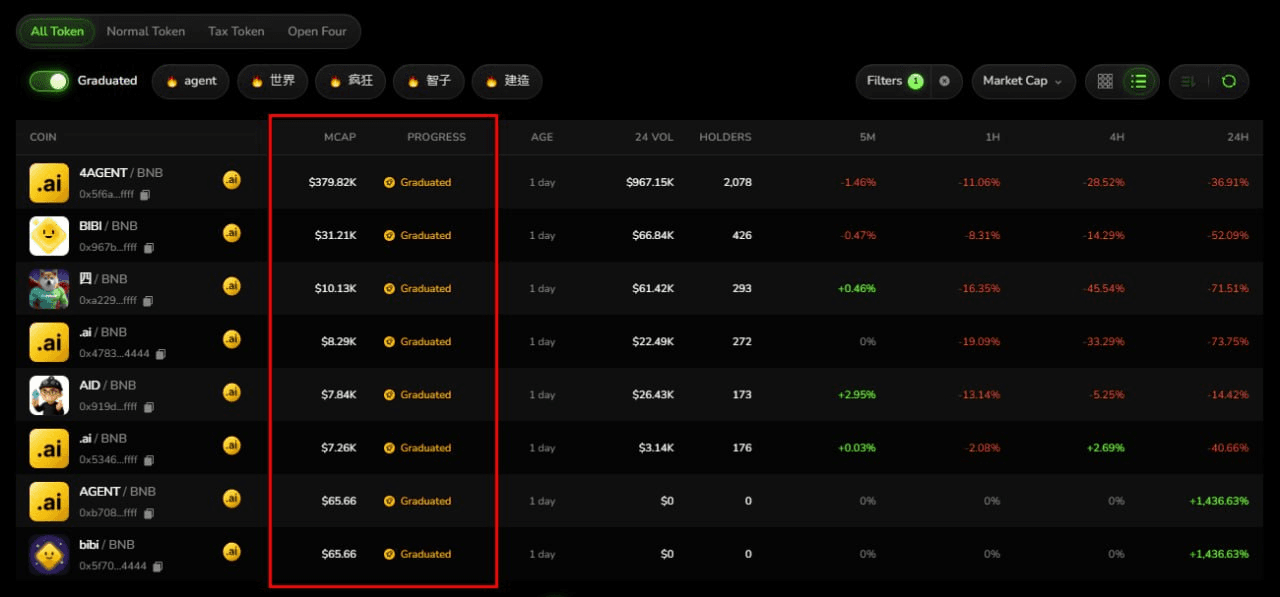This screenshot has height=597, width=1280.
Task: Sort by the 24H change column header
Action: coord(1238,137)
